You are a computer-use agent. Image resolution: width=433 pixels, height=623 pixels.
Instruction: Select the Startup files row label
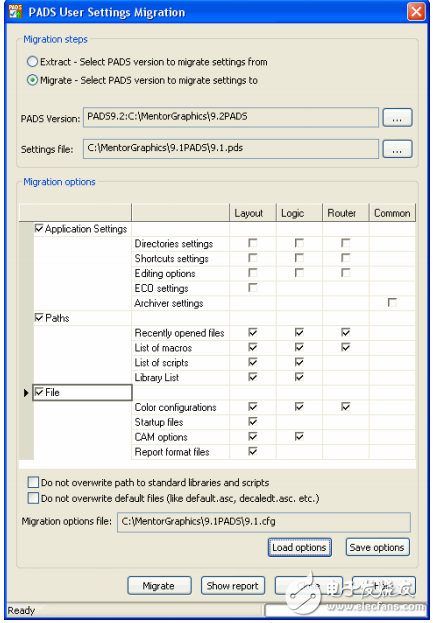[159, 422]
